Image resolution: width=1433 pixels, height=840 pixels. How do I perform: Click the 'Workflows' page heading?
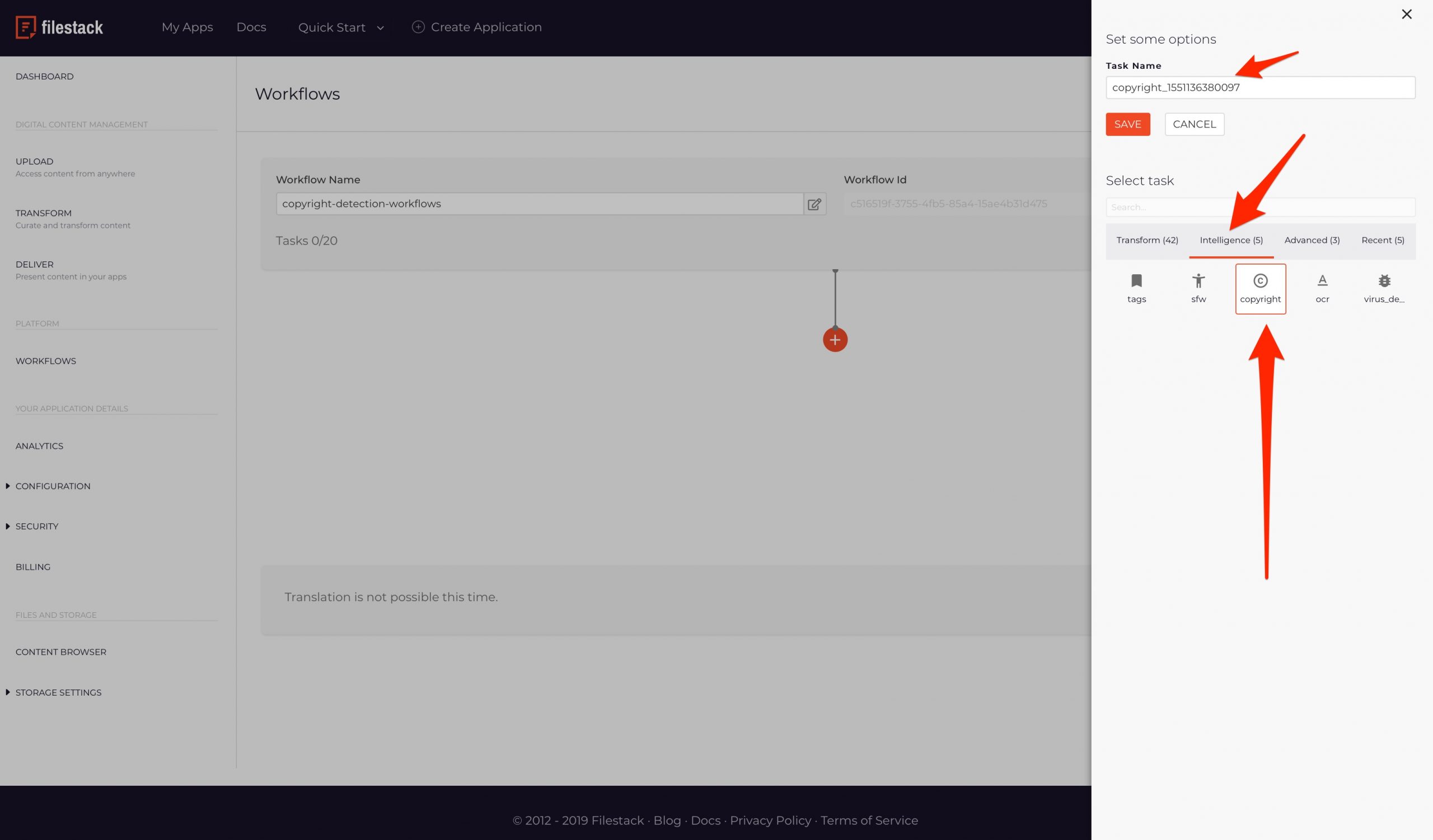point(297,94)
